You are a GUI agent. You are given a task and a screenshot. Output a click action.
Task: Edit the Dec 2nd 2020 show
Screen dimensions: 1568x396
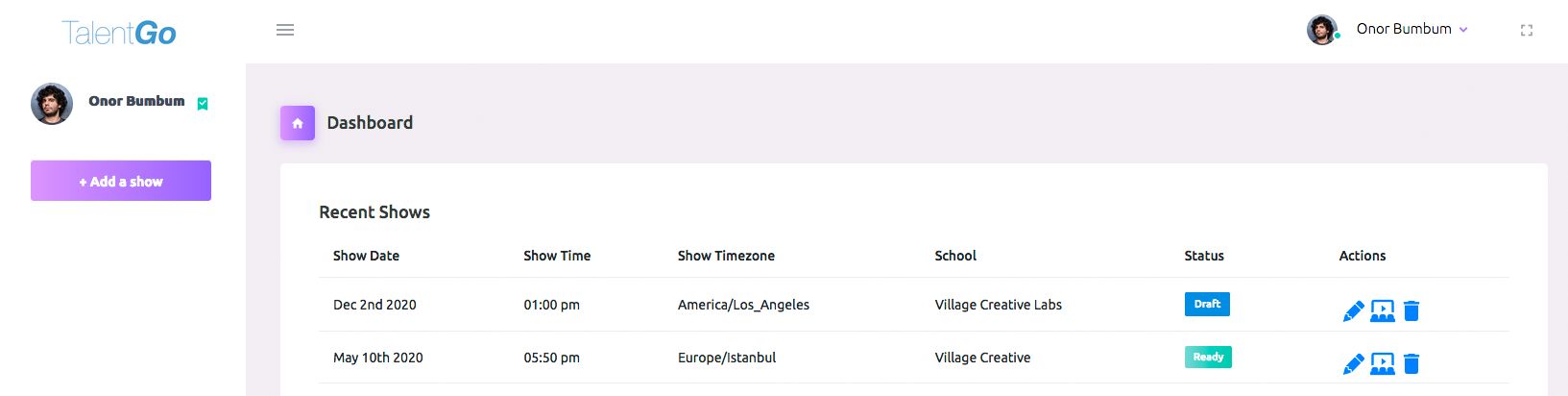[x=1353, y=310]
